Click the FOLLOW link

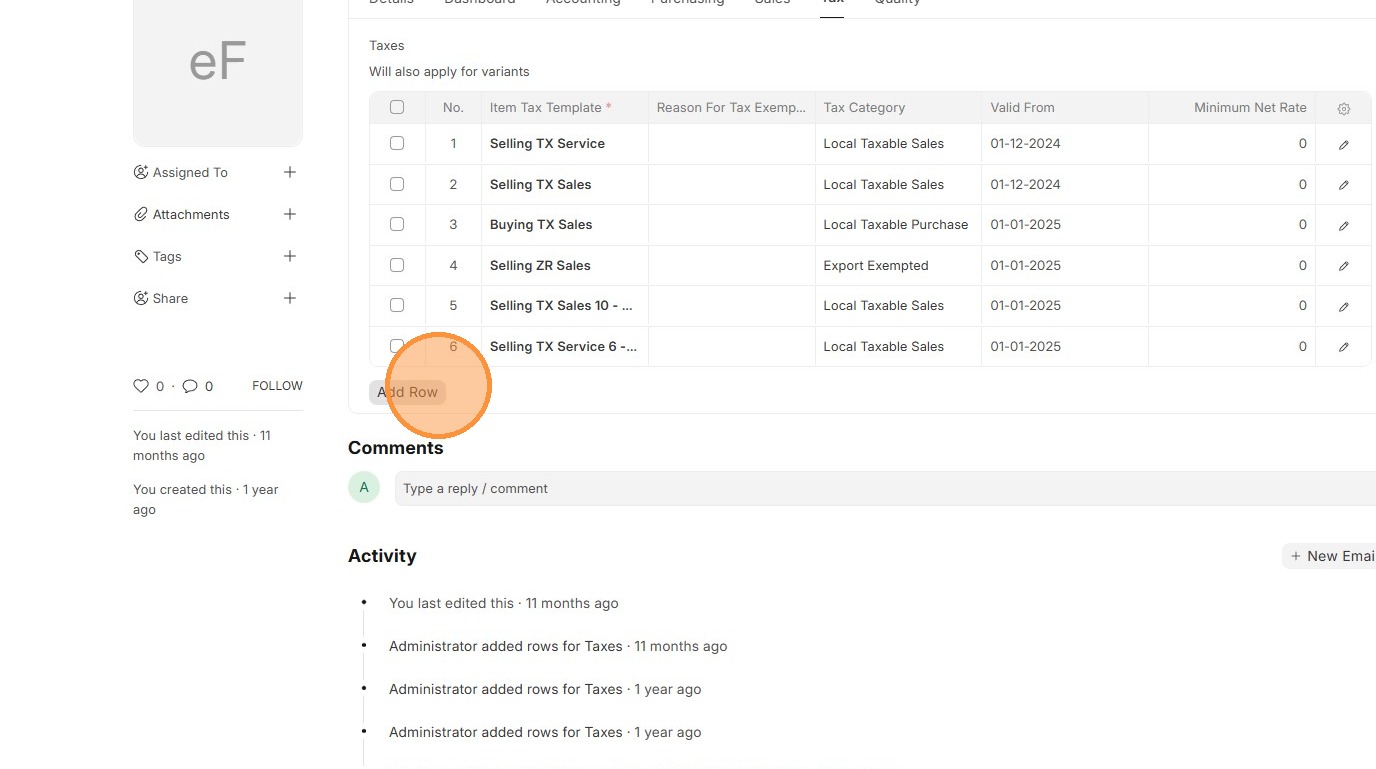tap(277, 386)
